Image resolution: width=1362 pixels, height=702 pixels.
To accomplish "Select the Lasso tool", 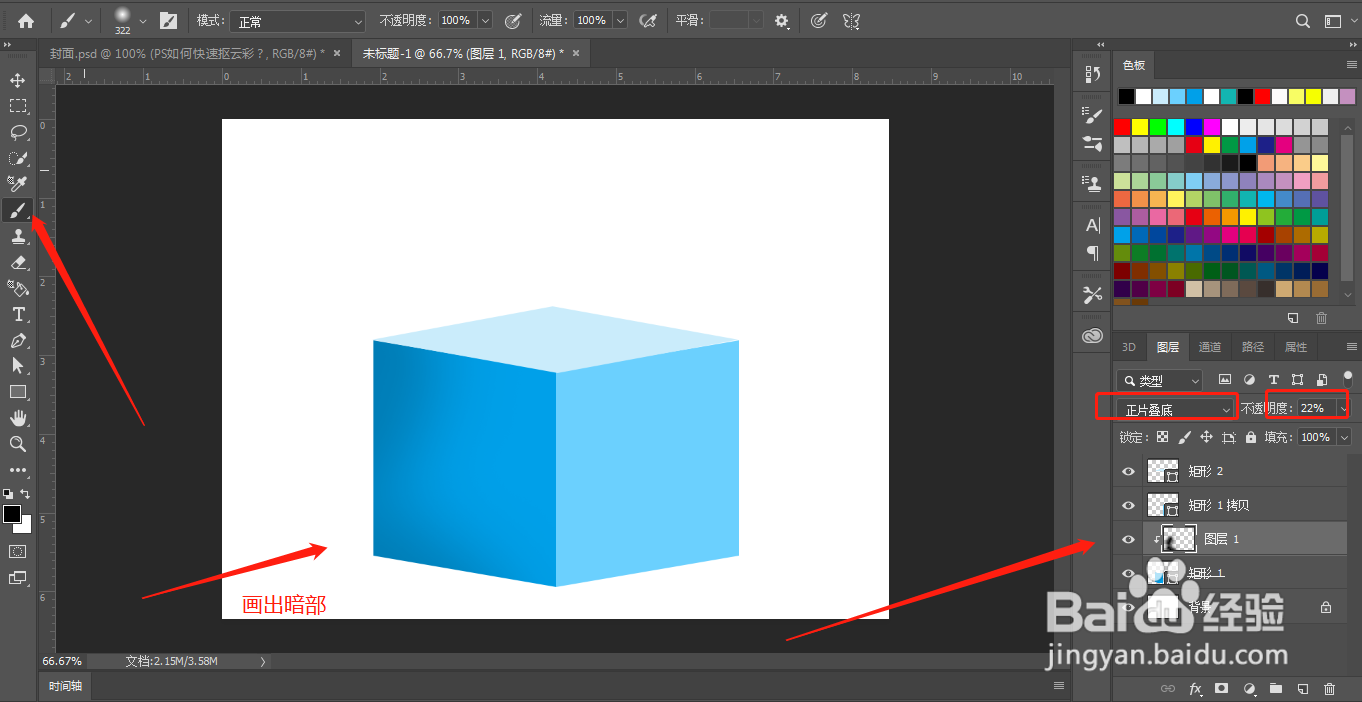I will (18, 132).
